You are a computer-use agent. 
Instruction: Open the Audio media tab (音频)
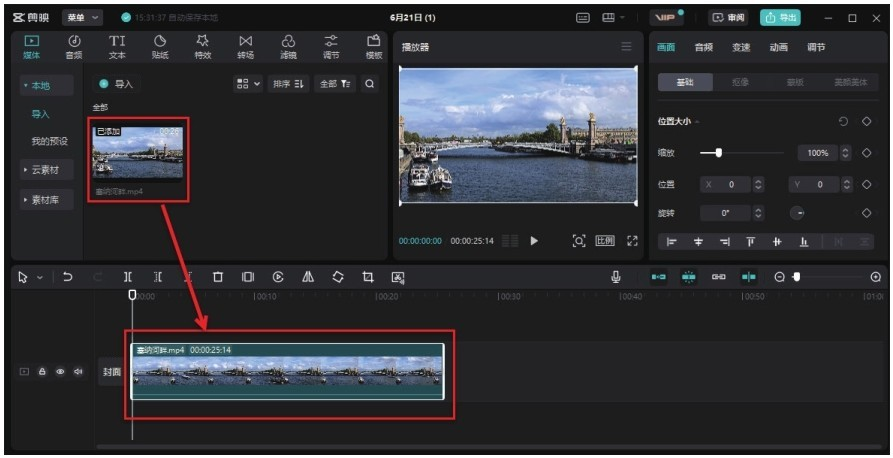(x=74, y=47)
